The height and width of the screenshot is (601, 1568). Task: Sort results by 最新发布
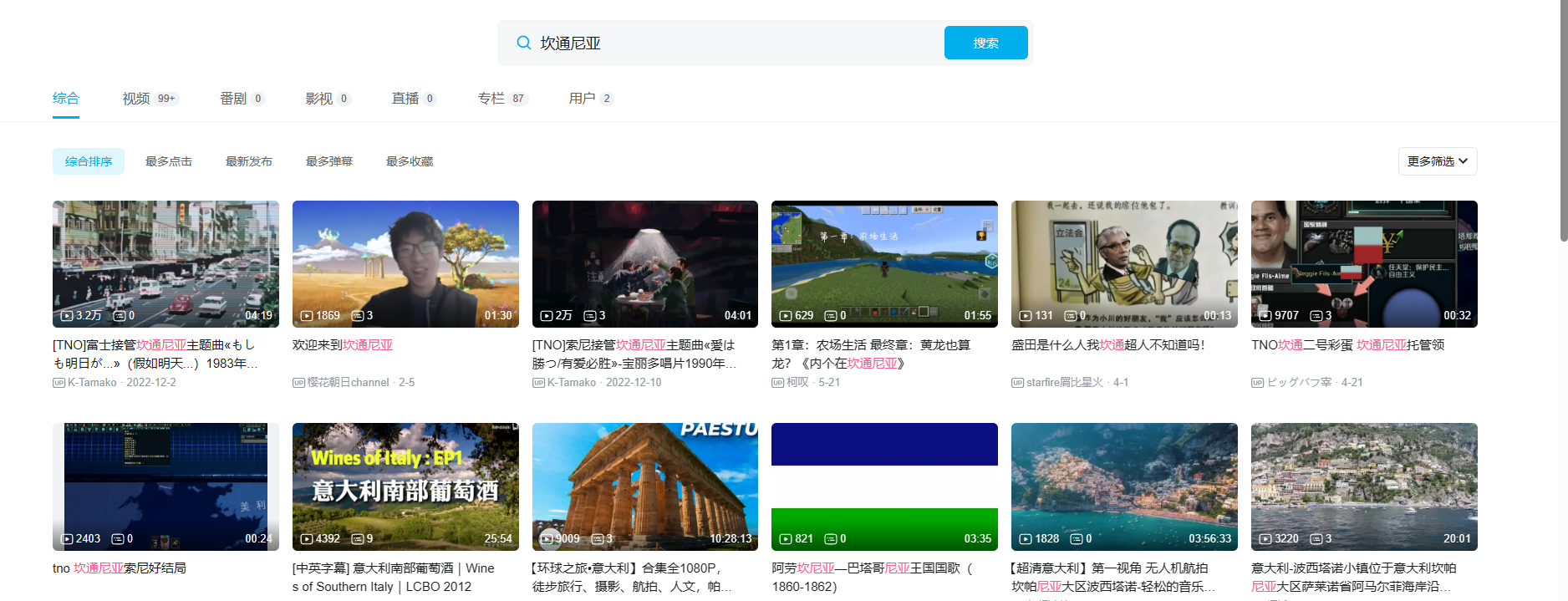249,161
